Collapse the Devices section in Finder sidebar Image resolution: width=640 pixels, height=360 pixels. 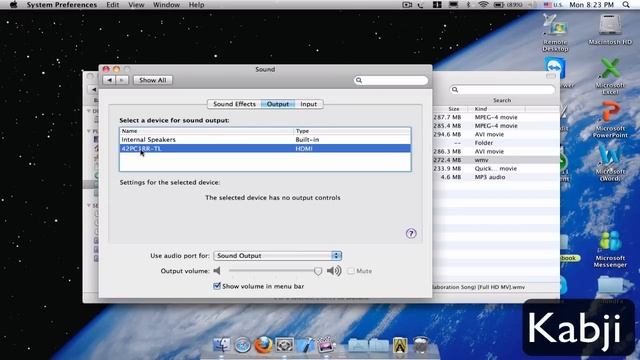coord(89,111)
